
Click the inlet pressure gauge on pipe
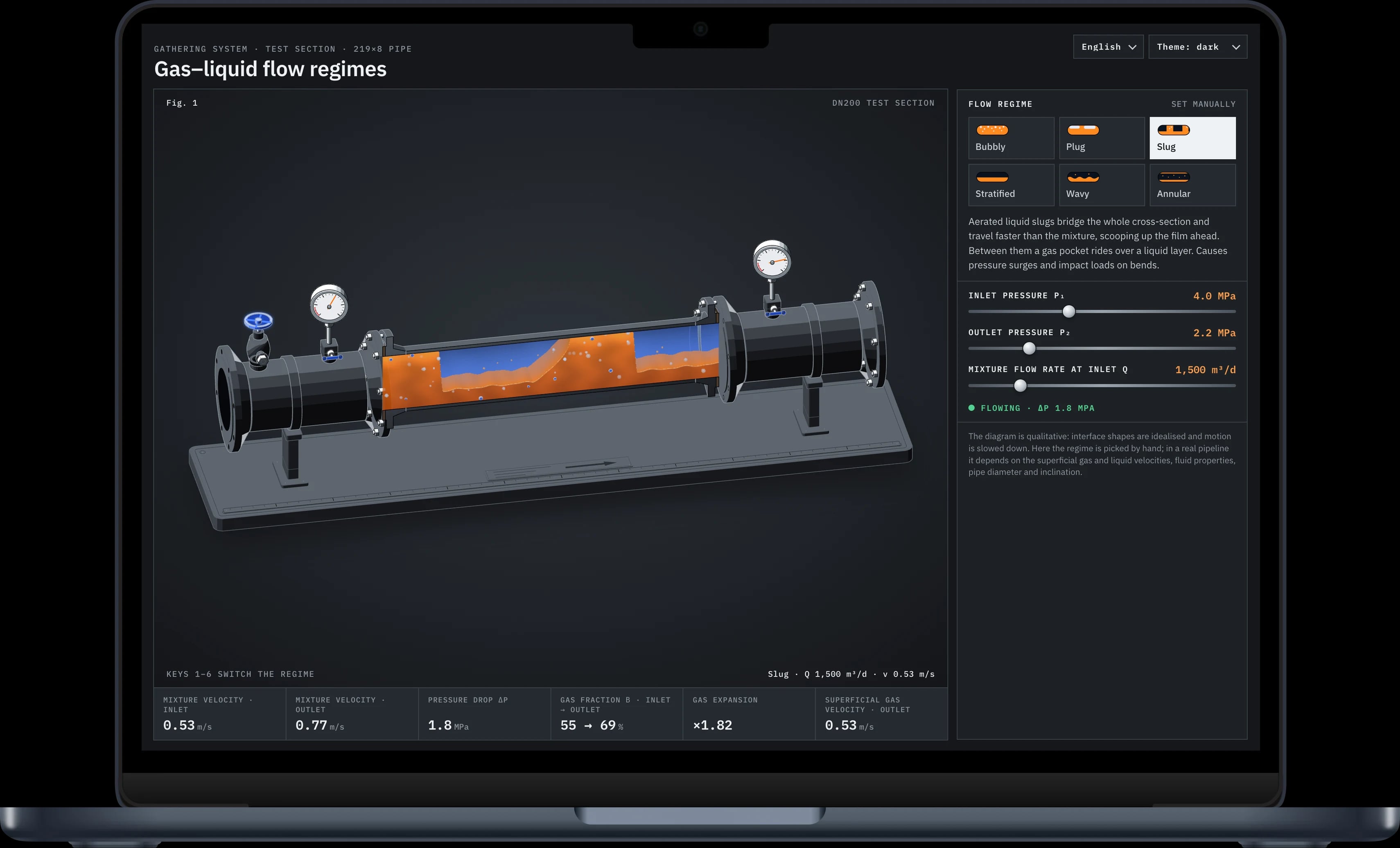pos(329,304)
